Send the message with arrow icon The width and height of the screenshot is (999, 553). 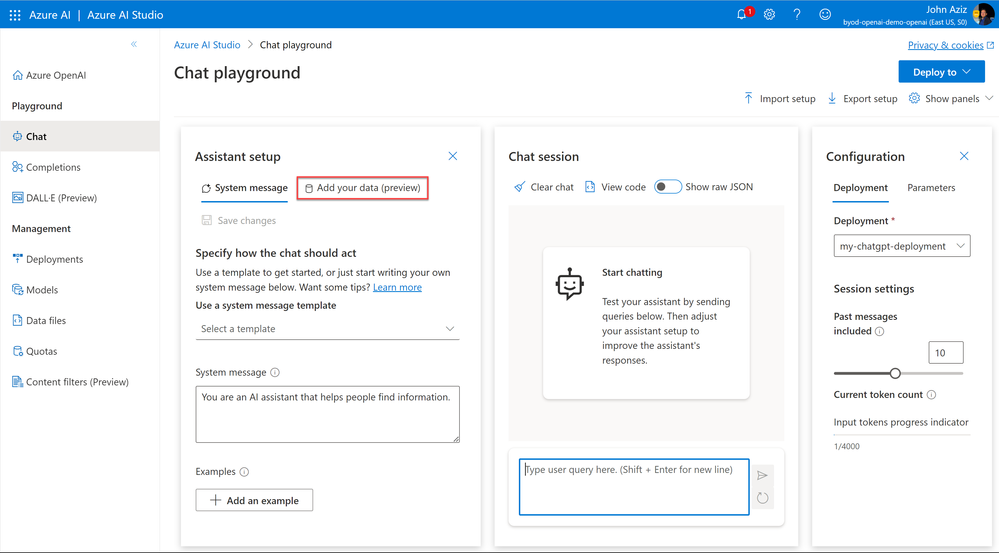763,475
